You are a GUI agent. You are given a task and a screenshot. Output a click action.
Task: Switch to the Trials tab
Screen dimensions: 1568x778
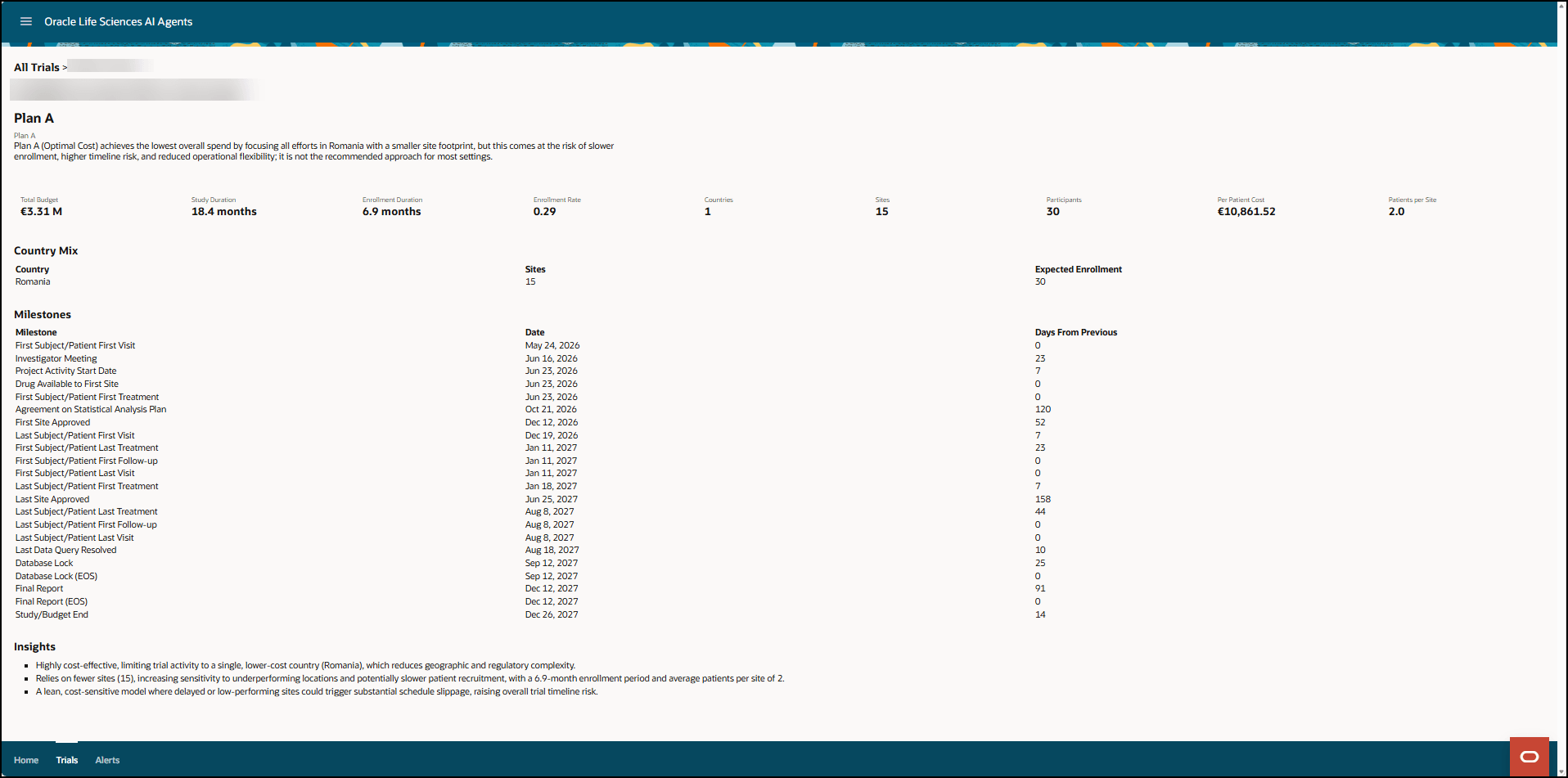click(x=67, y=760)
